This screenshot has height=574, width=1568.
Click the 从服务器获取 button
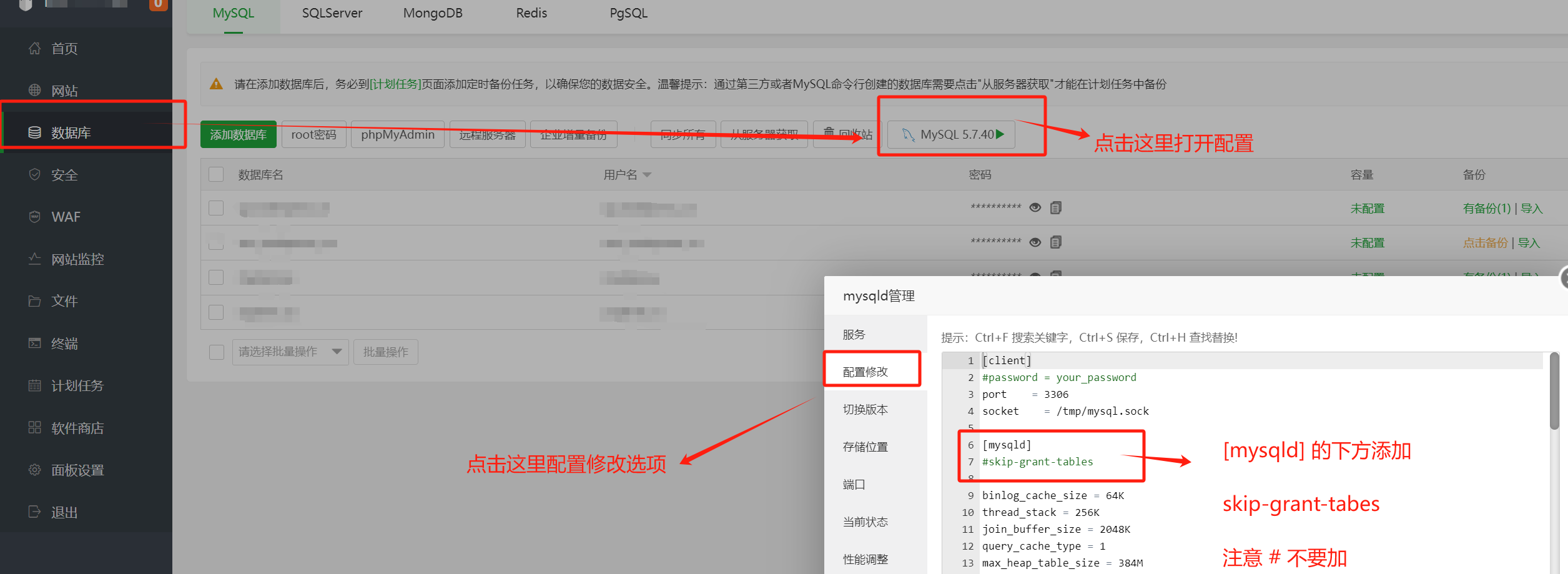coord(764,134)
